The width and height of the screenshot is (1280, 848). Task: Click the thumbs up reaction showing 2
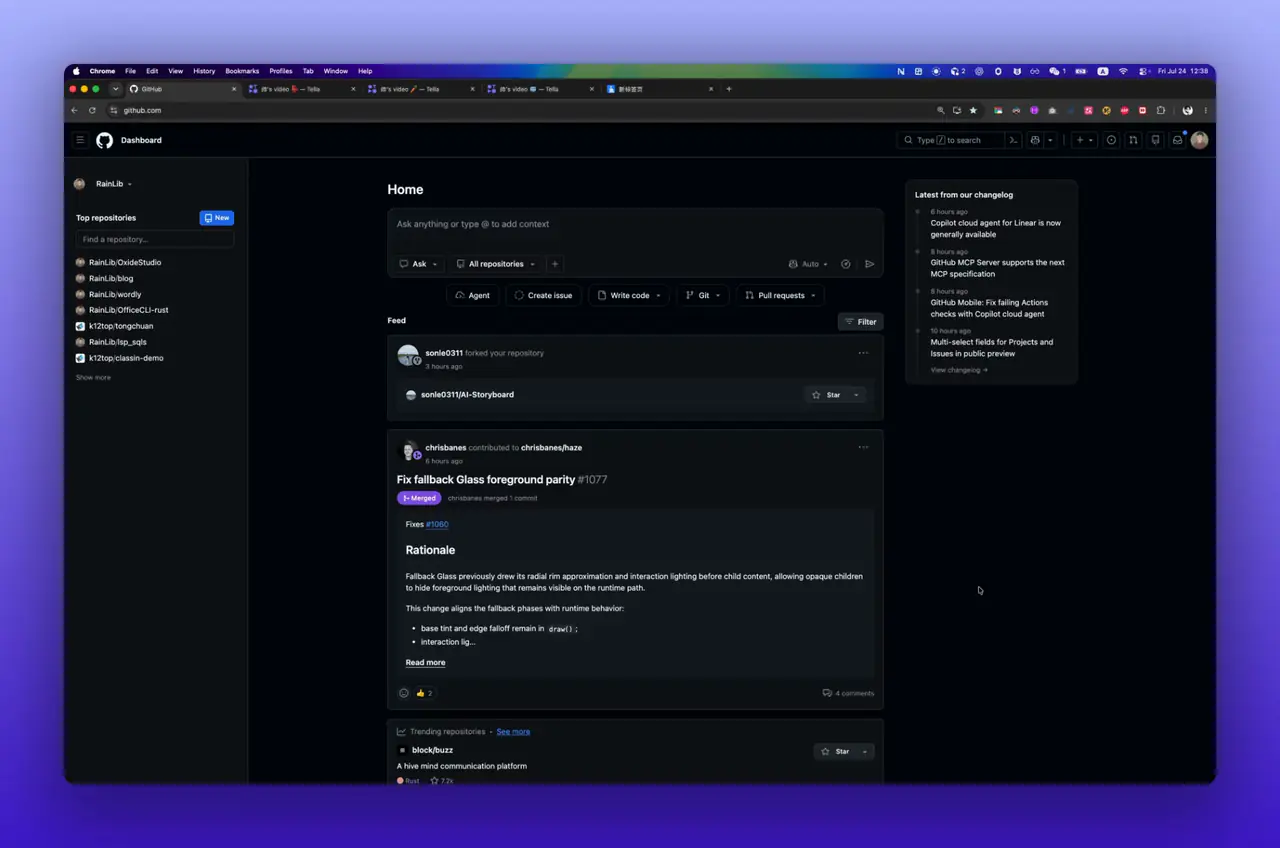424,693
